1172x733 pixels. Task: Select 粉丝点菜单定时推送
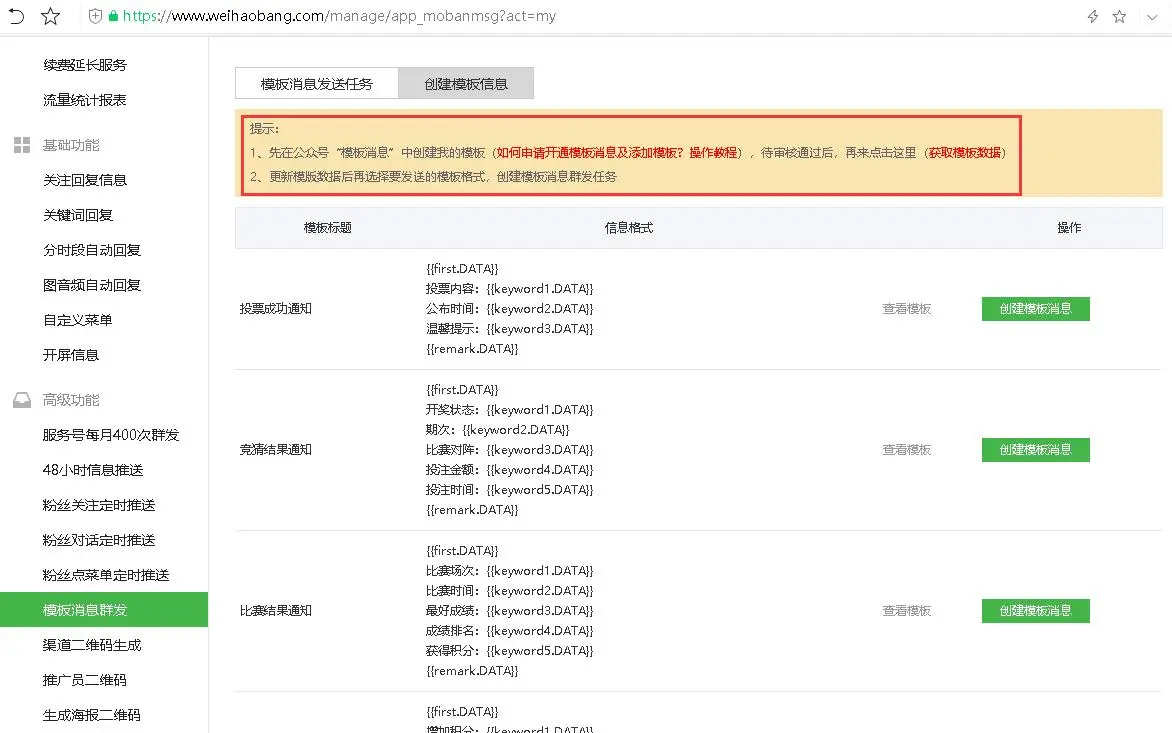(105, 575)
